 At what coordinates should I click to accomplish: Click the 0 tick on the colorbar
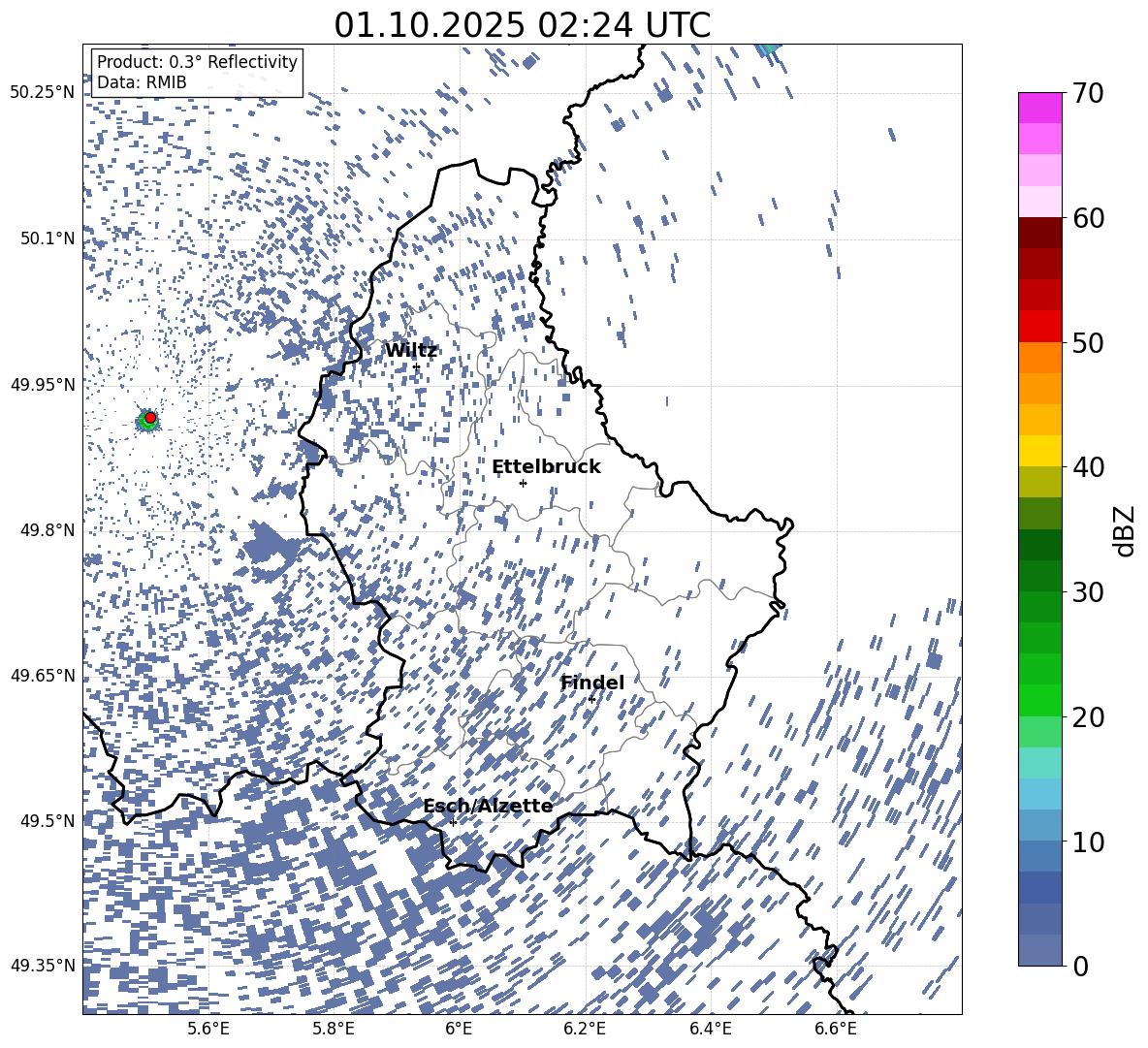(x=1080, y=966)
